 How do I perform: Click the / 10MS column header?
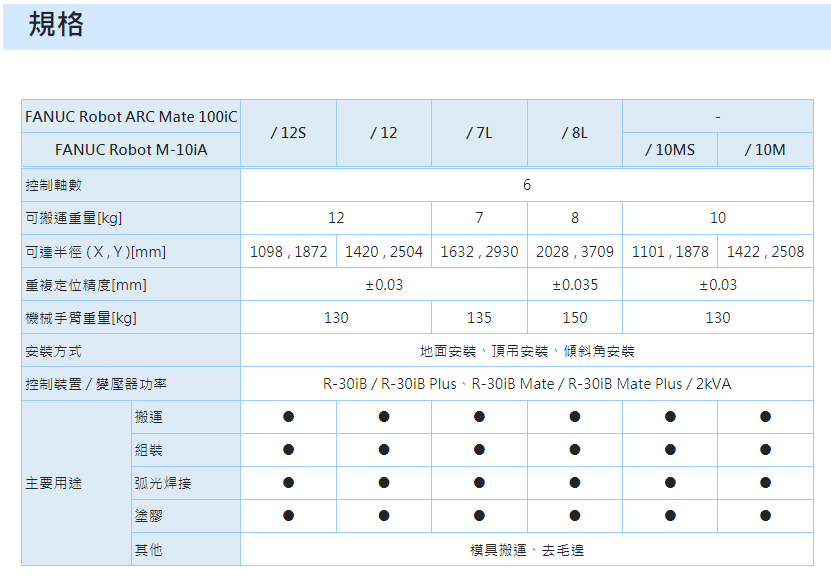tap(669, 150)
